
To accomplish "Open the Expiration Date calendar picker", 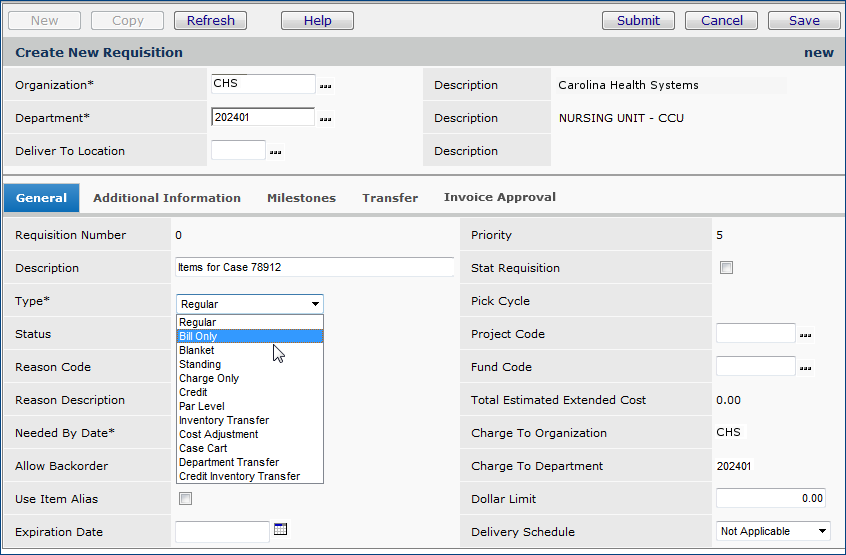I will pos(280,529).
